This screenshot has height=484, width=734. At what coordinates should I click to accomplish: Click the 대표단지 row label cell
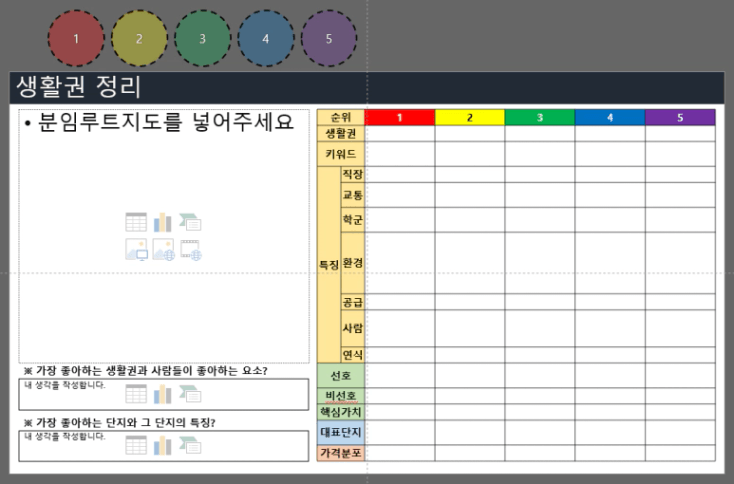[x=341, y=432]
